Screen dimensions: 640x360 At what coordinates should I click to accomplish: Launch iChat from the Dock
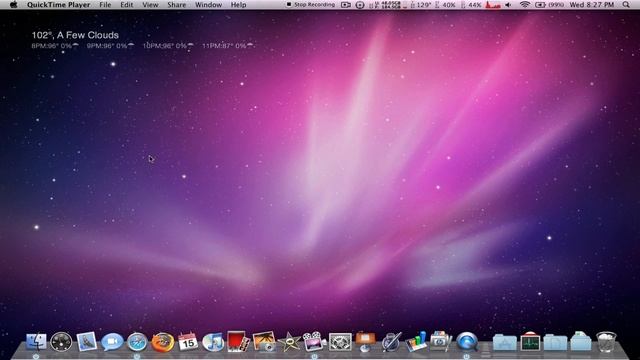pos(112,342)
